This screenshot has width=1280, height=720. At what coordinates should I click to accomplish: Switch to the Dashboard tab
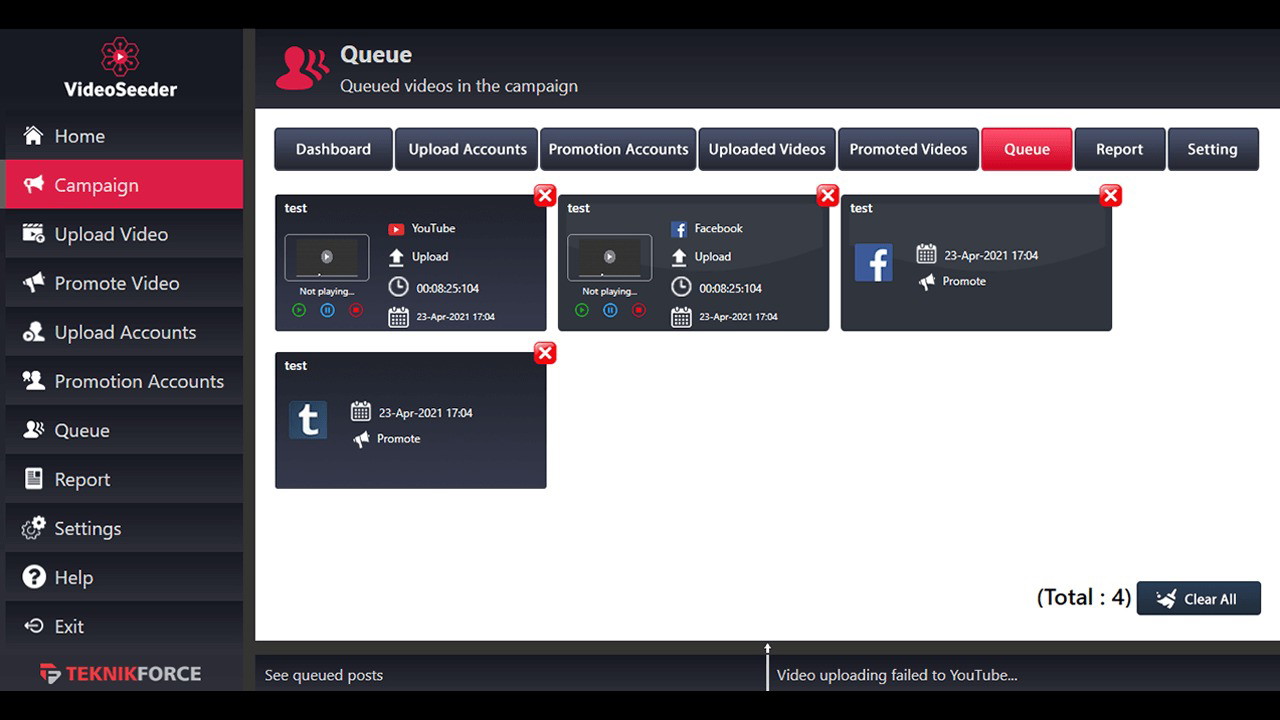point(333,149)
